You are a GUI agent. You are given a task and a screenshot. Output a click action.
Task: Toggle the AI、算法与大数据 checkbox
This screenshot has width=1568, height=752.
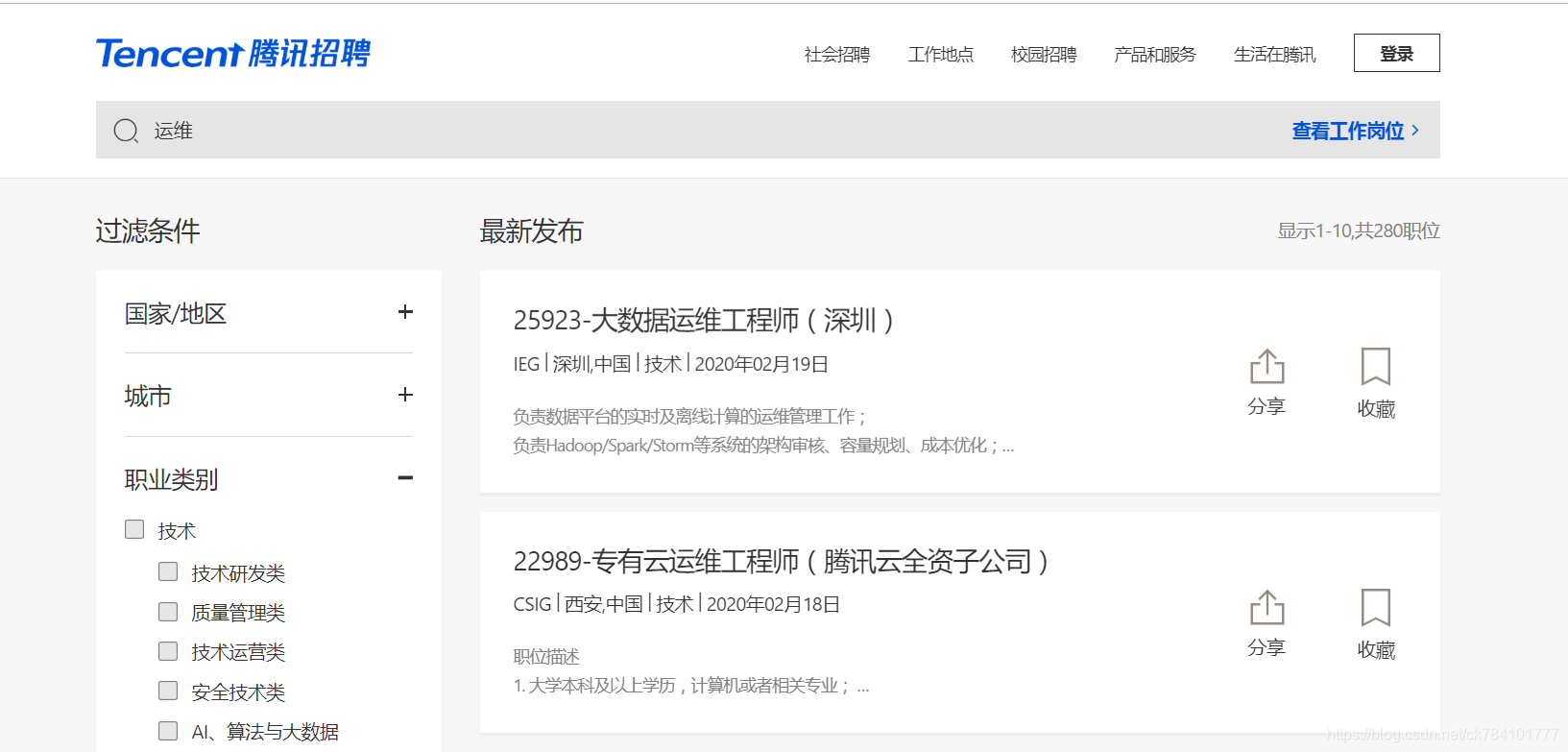(x=168, y=731)
